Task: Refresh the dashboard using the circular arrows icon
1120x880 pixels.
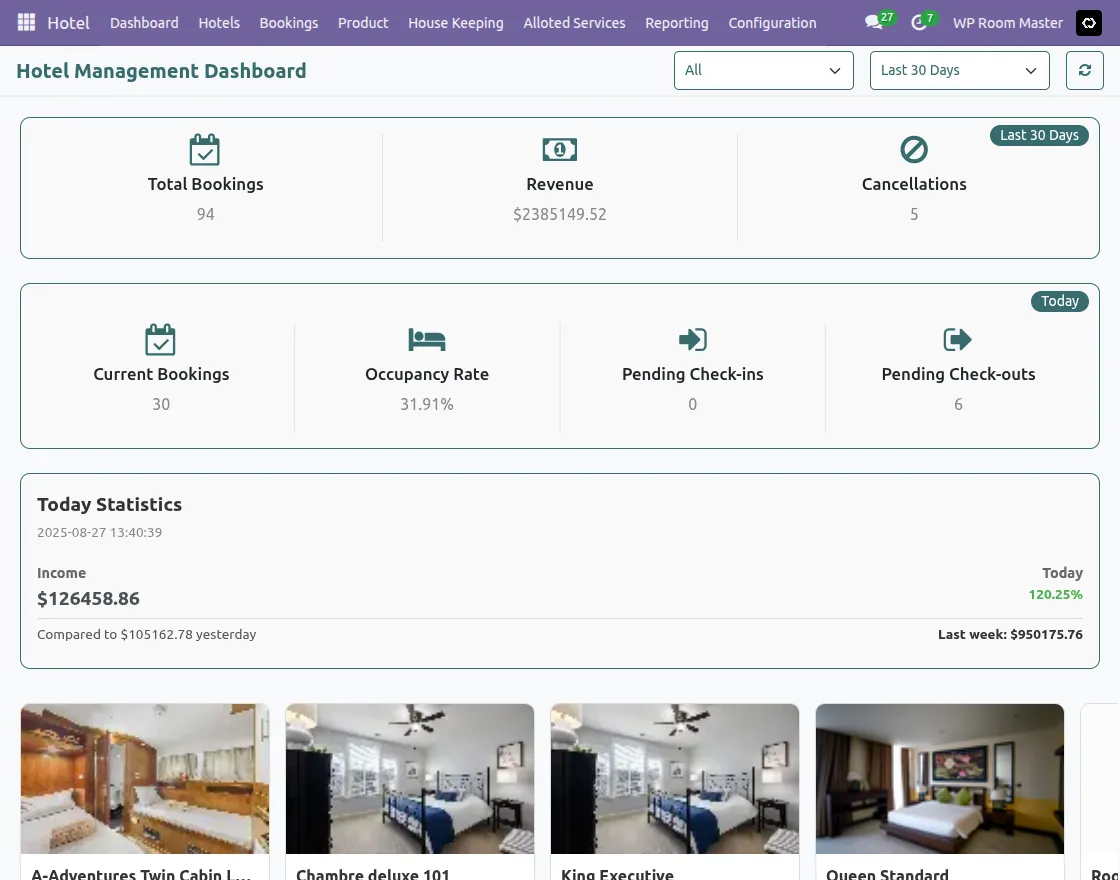Action: tap(1085, 70)
